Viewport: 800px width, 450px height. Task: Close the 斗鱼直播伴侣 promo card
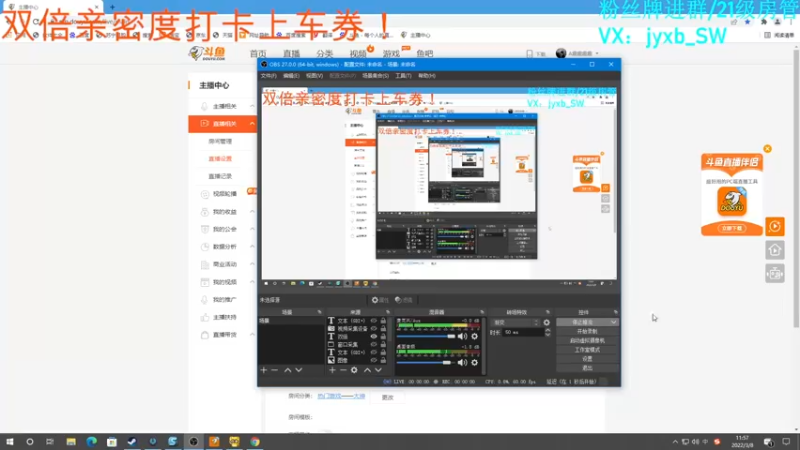(767, 149)
